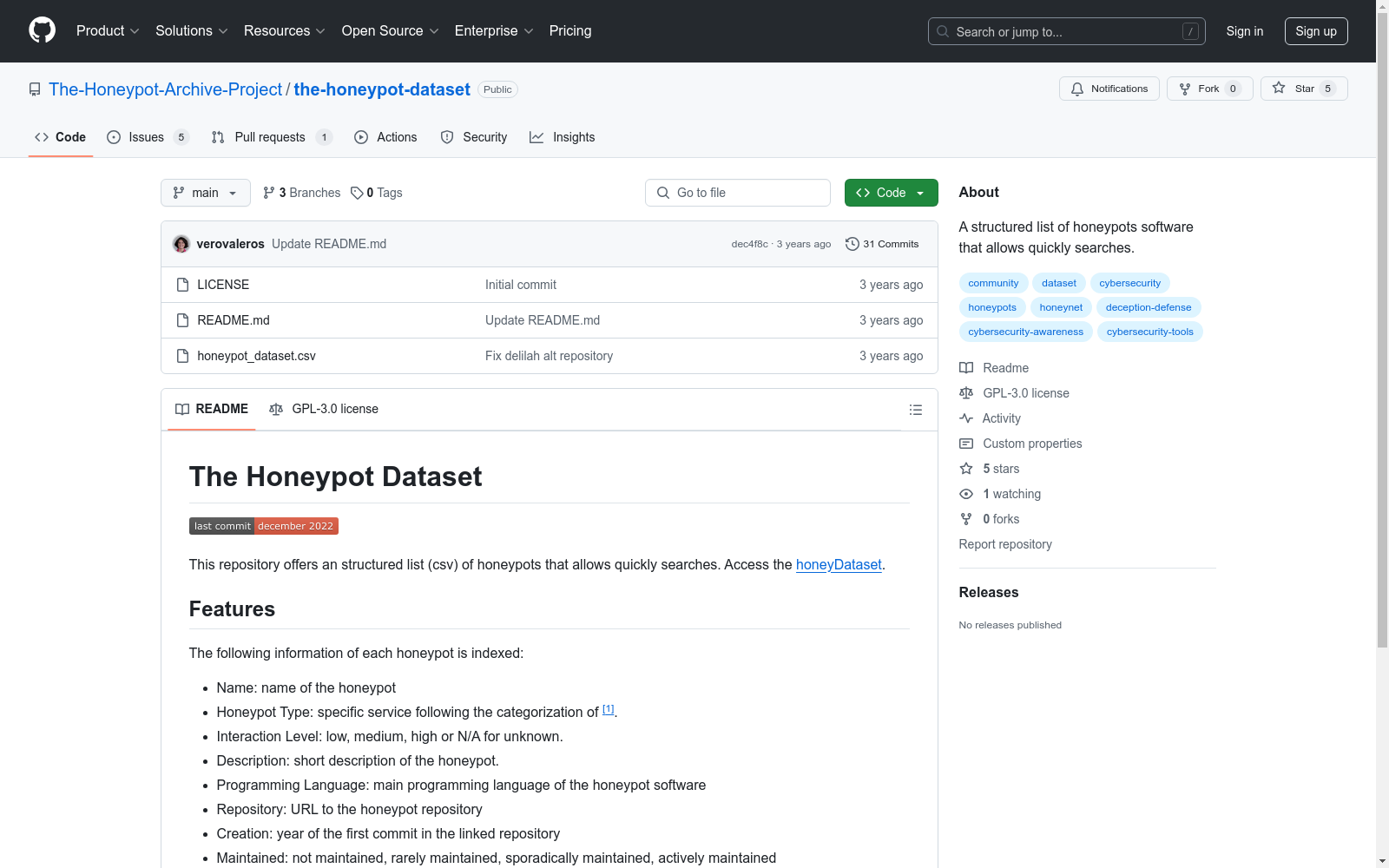Image resolution: width=1389 pixels, height=868 pixels.
Task: View repository Activity
Action: pyautogui.click(x=990, y=418)
